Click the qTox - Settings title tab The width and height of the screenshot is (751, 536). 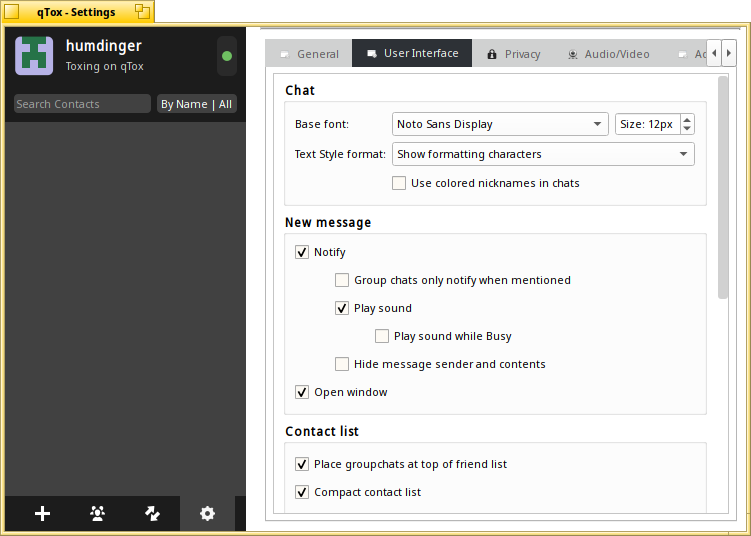point(76,12)
